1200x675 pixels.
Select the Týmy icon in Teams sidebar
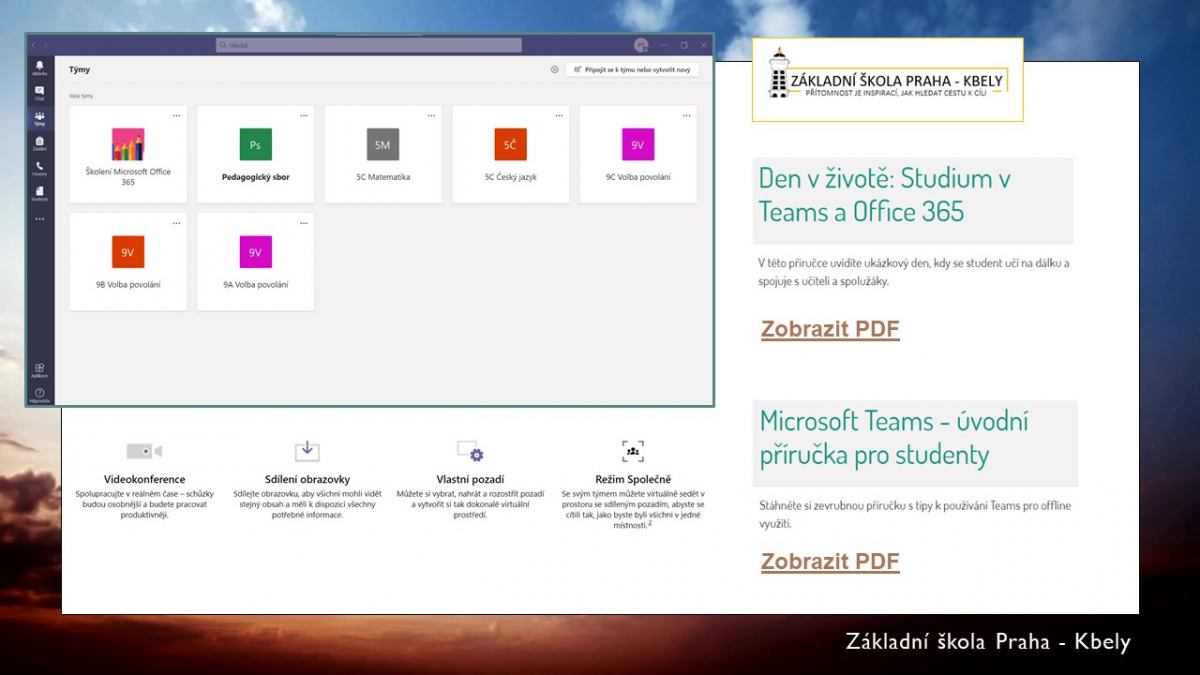[40, 118]
